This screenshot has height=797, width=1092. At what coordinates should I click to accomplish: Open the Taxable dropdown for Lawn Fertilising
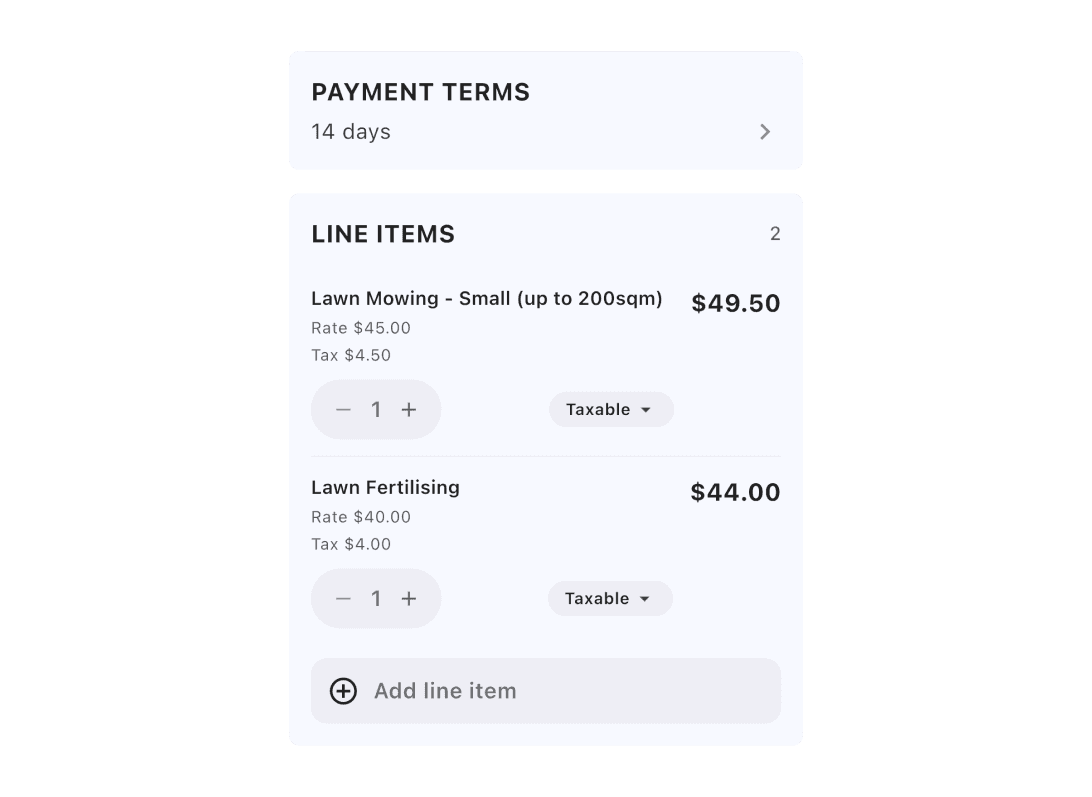610,598
